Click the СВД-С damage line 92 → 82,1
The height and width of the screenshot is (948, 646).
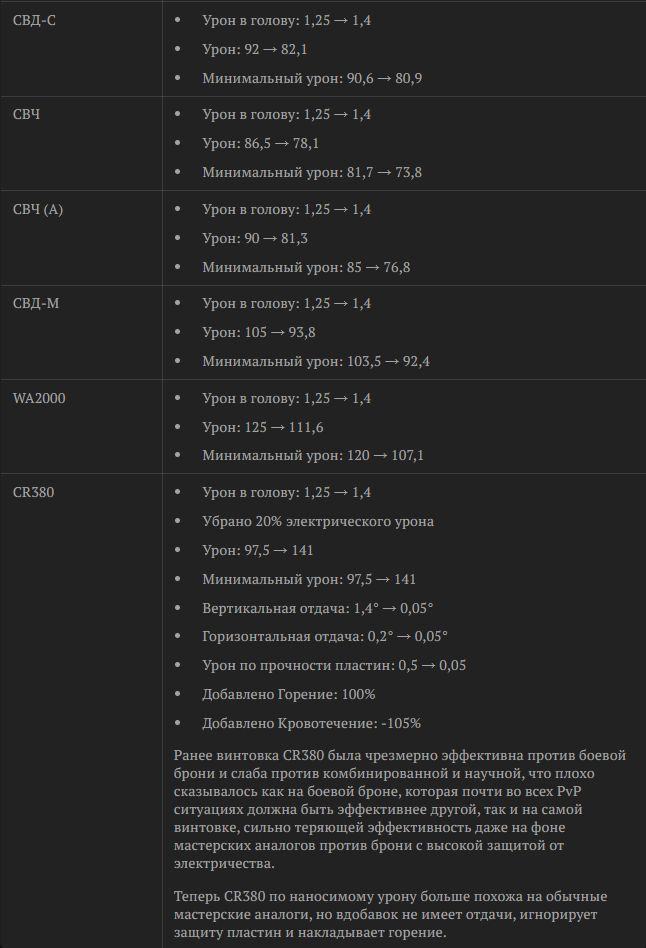255,50
